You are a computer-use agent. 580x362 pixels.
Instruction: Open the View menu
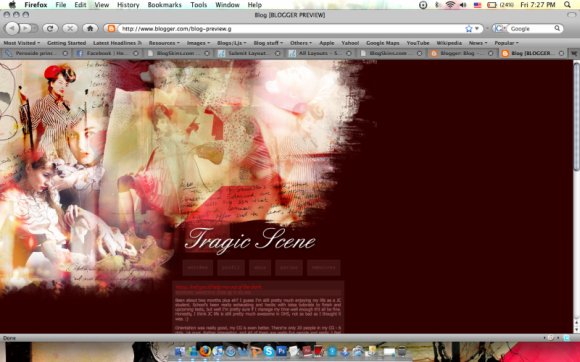pyautogui.click(x=102, y=5)
